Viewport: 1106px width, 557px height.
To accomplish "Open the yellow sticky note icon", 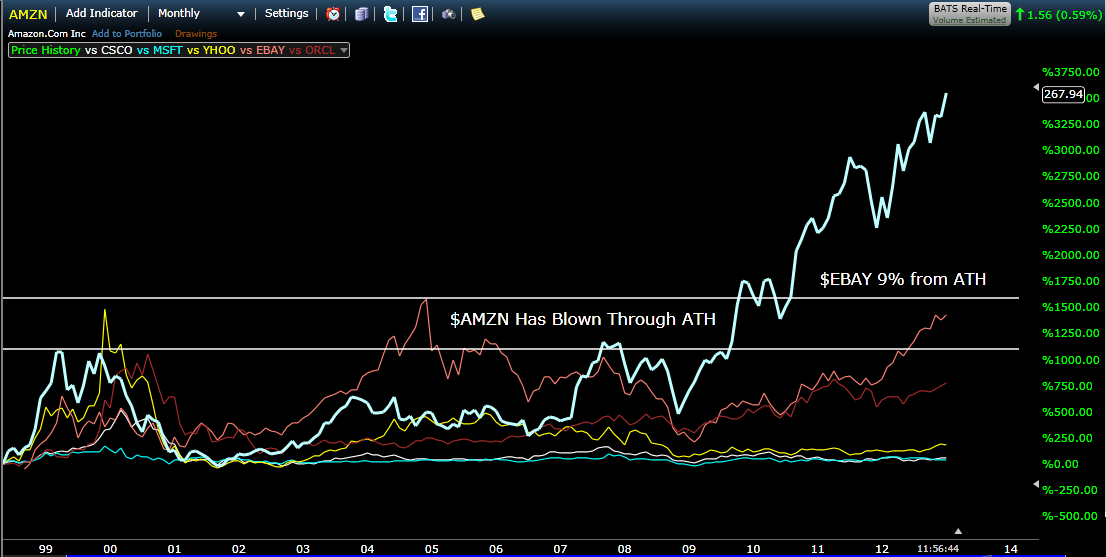I will pos(478,13).
